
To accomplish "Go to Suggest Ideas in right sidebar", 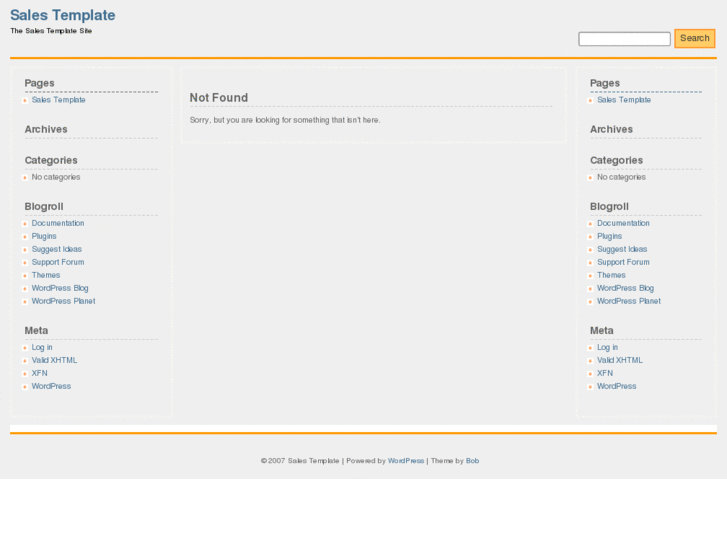I will click(x=622, y=249).
